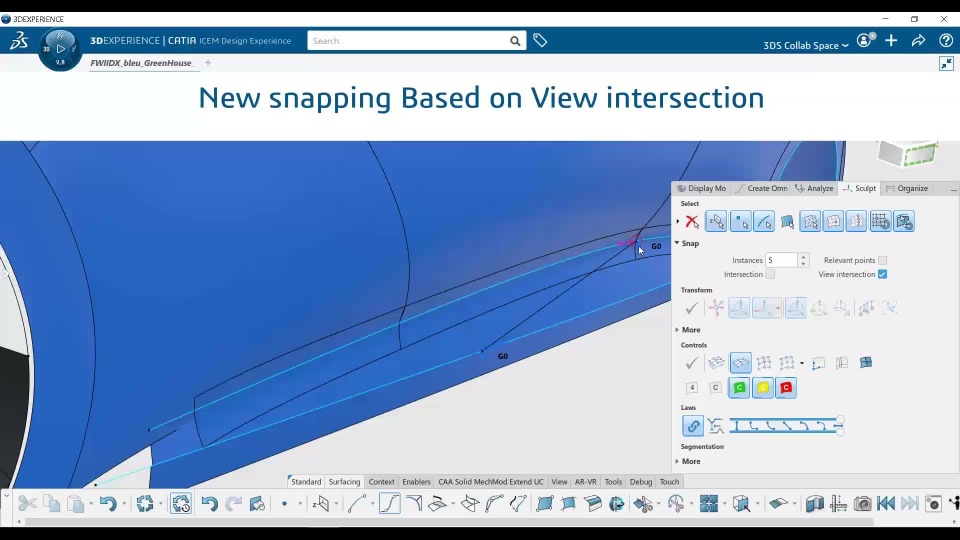Image resolution: width=960 pixels, height=540 pixels.
Task: Toggle the highlighted control mesh display button
Action: coord(740,363)
